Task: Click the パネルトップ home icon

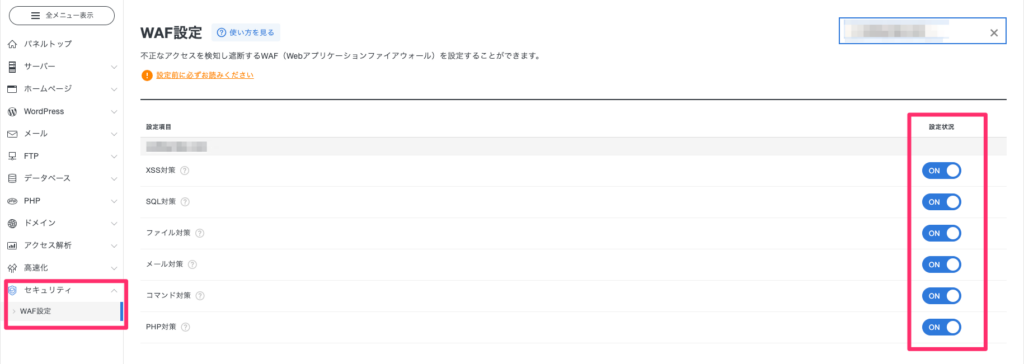Action: [x=12, y=44]
